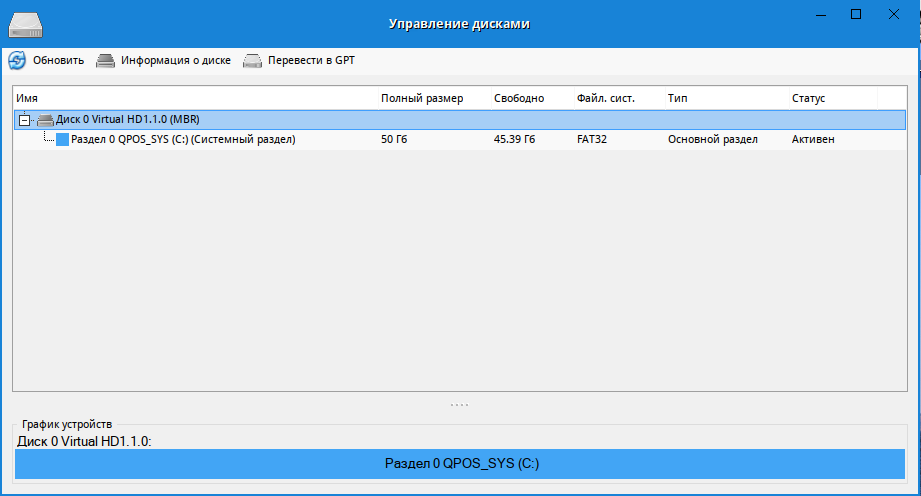Screen dimensions: 921x496
Task: Select the blue Раздел 0 QPOS_SYS graph bar
Action: click(460, 464)
